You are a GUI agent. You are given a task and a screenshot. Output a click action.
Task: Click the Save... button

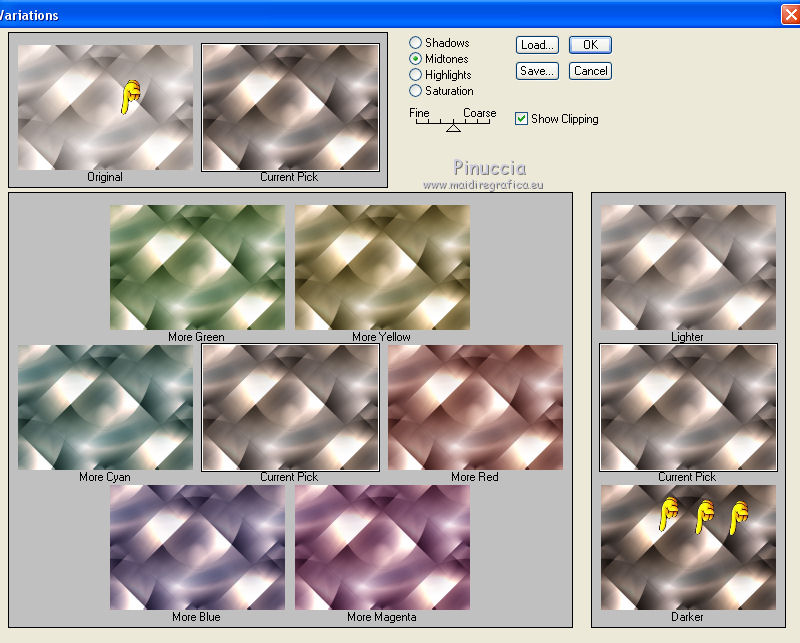pos(537,71)
